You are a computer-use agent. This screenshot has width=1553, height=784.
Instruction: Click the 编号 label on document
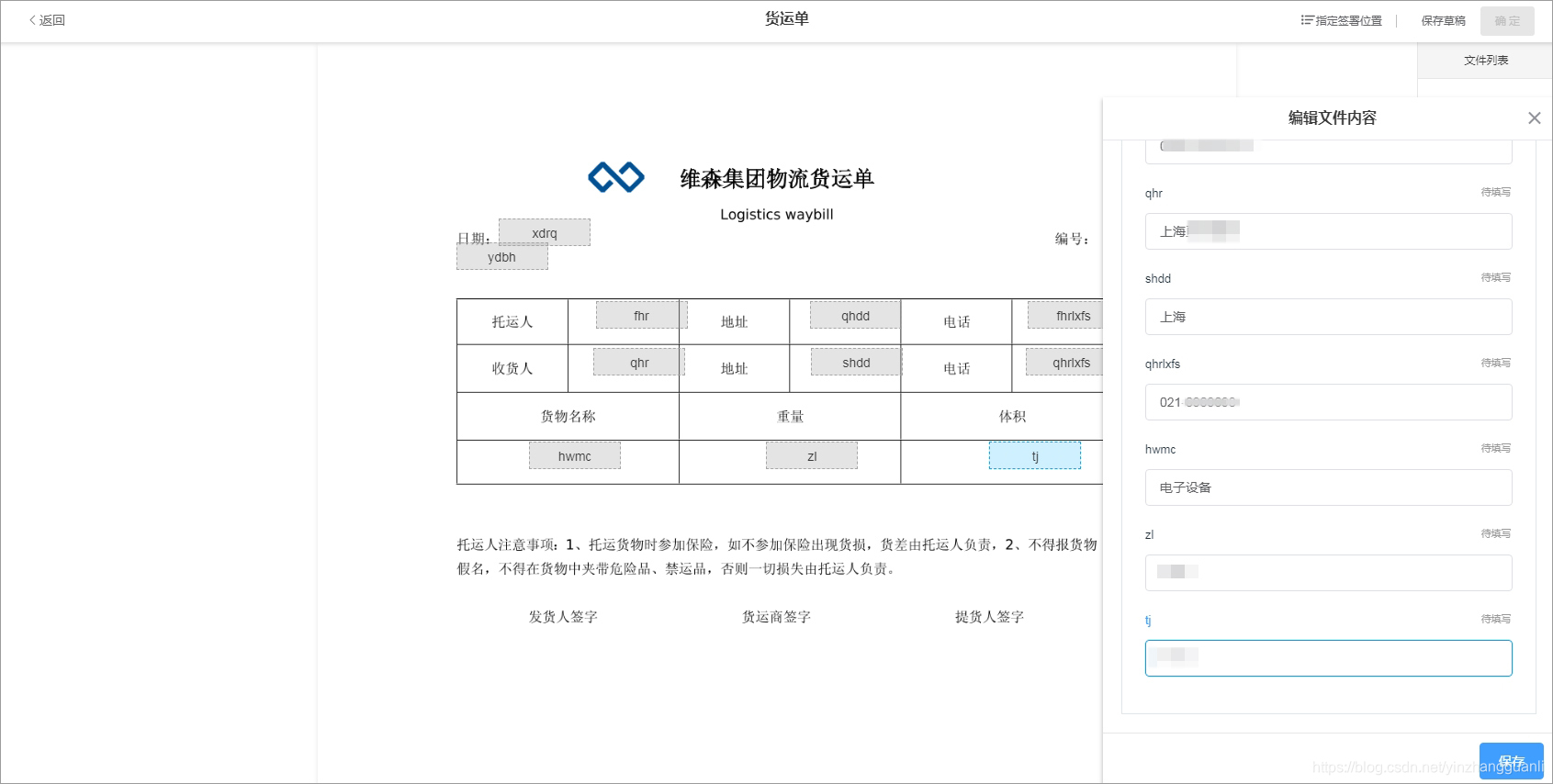click(1071, 239)
